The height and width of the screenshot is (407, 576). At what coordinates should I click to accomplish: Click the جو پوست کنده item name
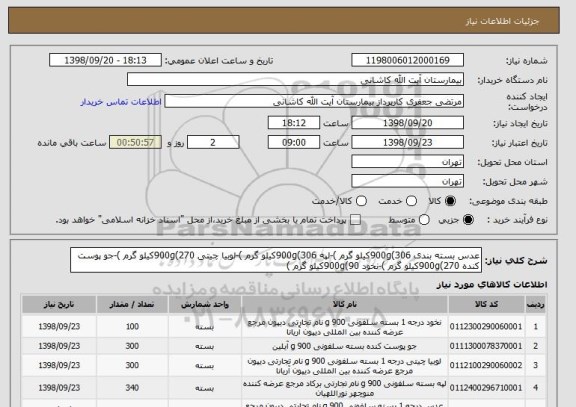pyautogui.click(x=345, y=346)
